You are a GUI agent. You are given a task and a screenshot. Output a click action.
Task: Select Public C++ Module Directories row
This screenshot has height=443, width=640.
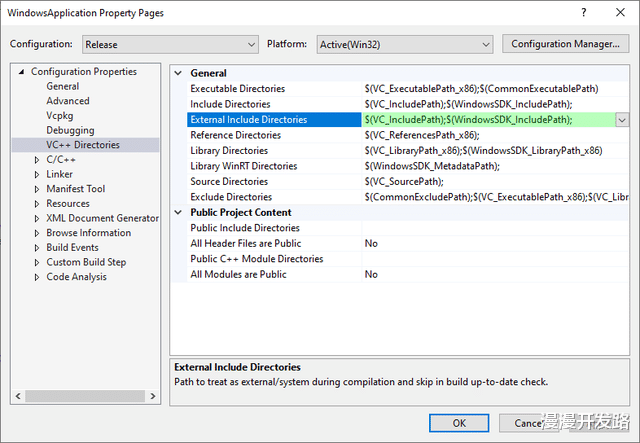pos(407,259)
